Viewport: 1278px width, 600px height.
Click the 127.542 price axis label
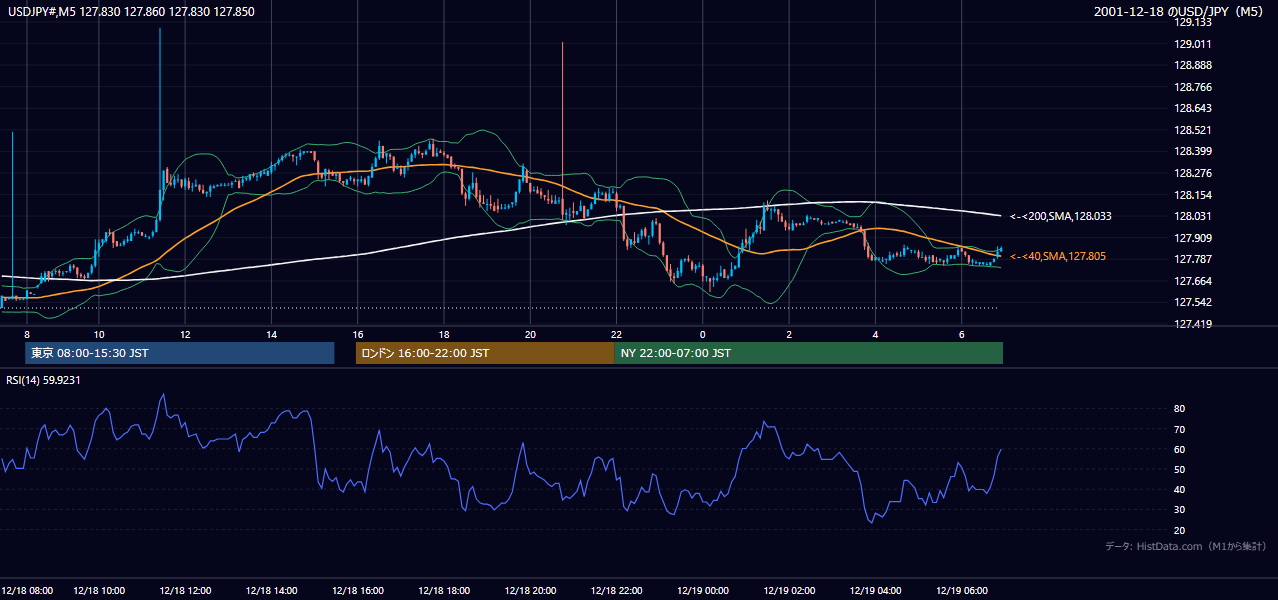click(1193, 302)
